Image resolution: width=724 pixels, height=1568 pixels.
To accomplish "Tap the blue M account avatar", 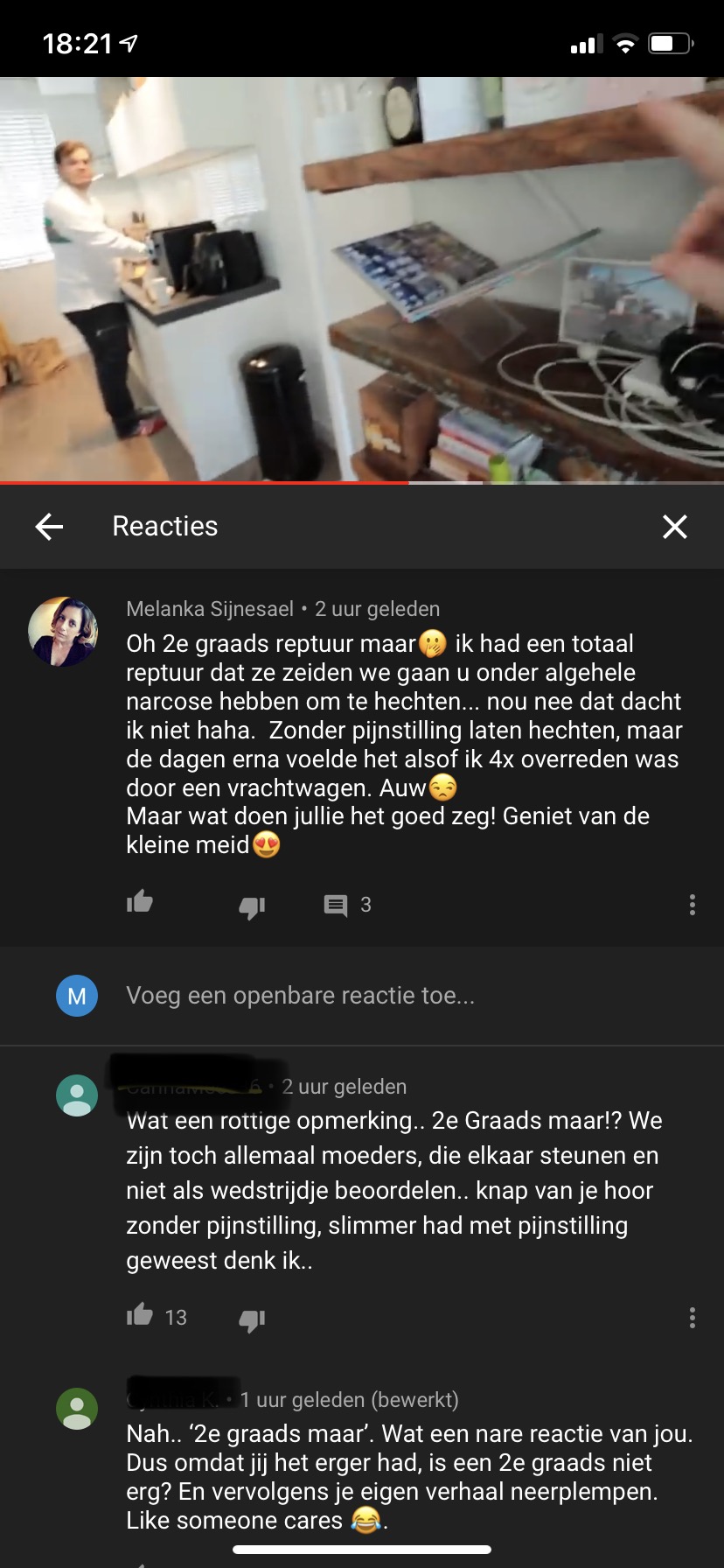I will tap(77, 996).
